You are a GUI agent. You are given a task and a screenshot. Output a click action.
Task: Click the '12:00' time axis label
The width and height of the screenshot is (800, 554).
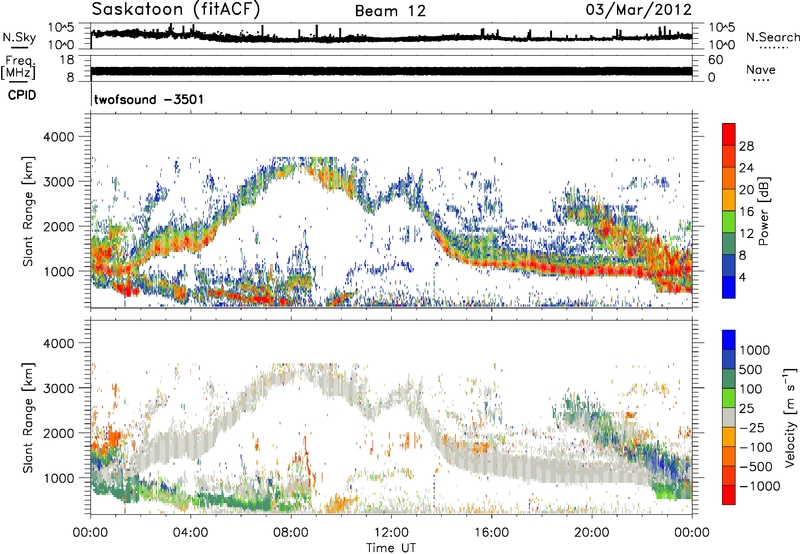(x=391, y=533)
